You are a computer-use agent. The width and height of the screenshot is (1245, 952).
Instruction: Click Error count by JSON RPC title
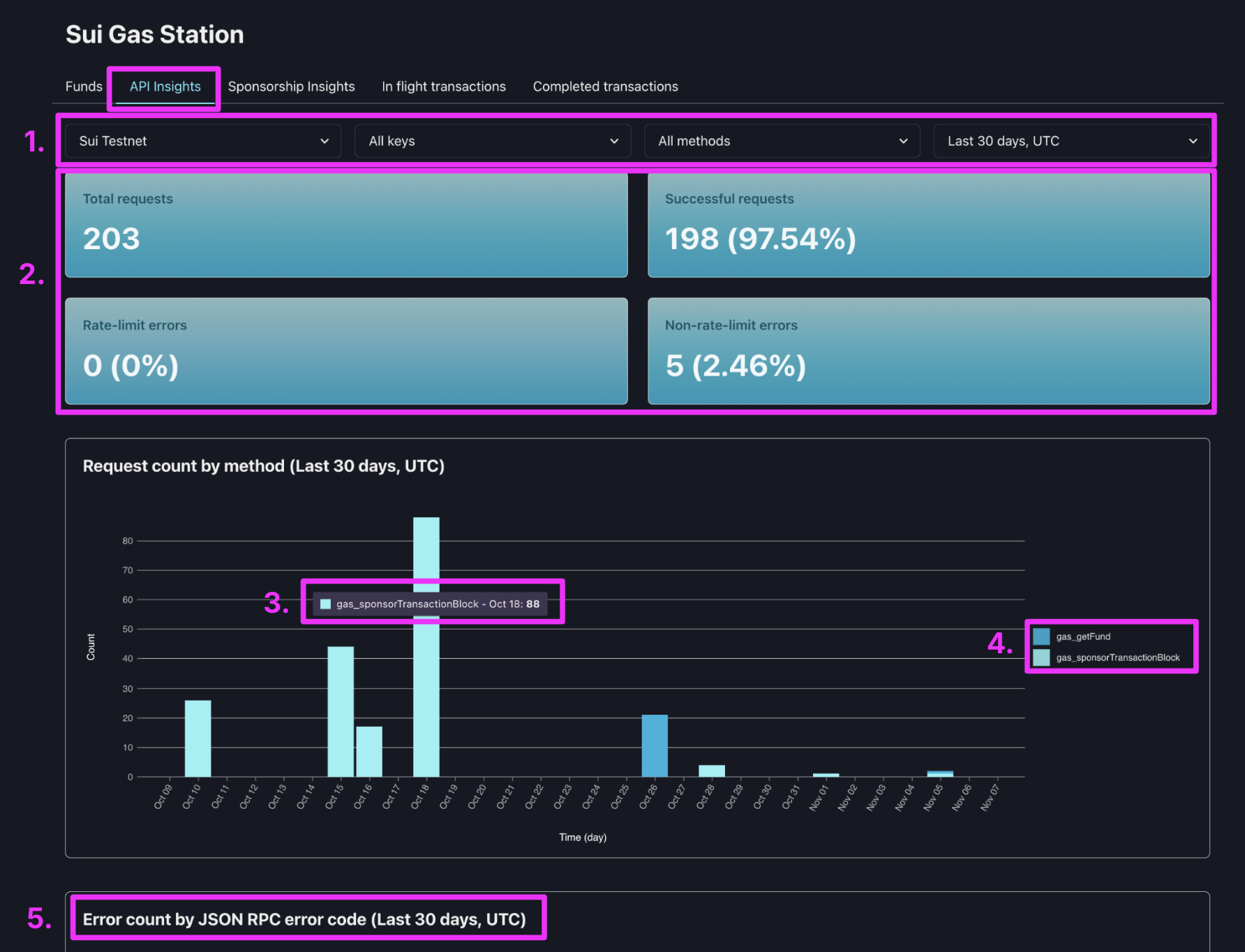click(304, 919)
